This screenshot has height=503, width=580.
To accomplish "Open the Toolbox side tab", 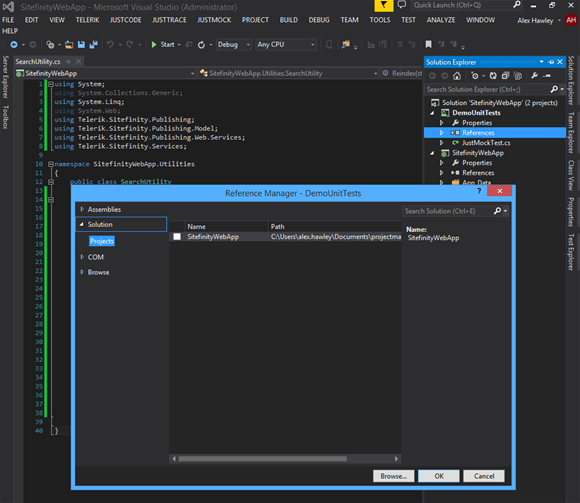I will 5,117.
